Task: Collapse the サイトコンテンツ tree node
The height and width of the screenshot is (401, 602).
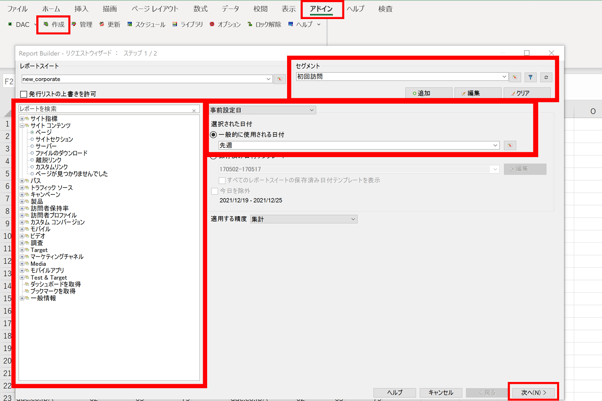Action: (22, 126)
